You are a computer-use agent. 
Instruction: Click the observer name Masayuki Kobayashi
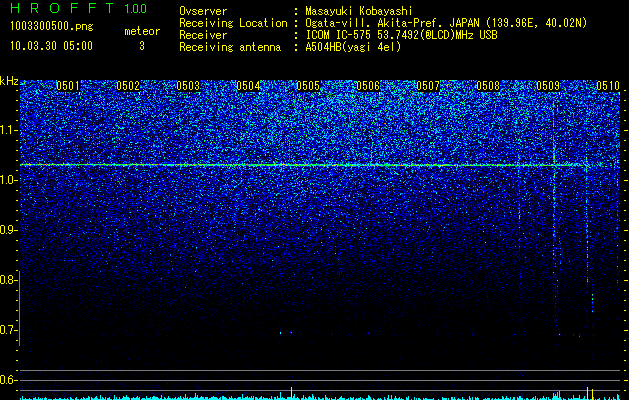click(x=359, y=11)
